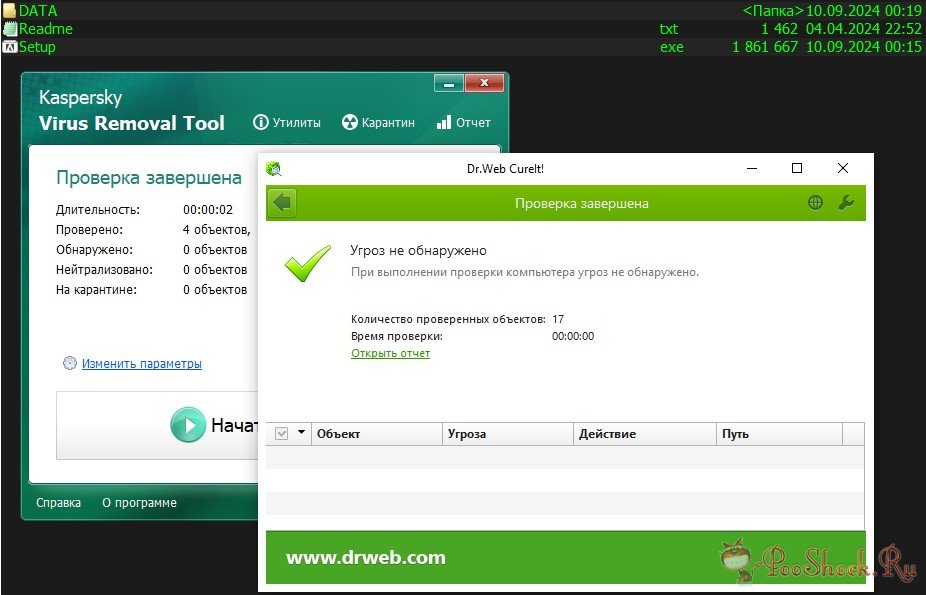Close the Kaspersky Virus Removal Tool window
This screenshot has width=926, height=595.
(484, 83)
